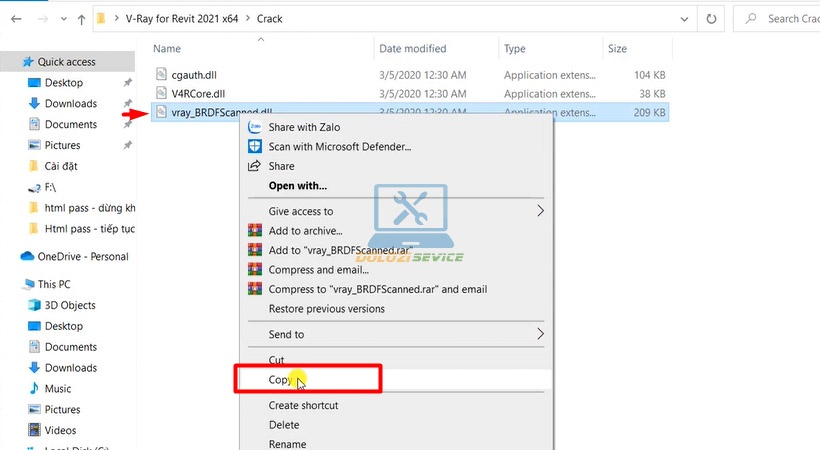Expand the 'Give access to' submenu

[x=396, y=211]
